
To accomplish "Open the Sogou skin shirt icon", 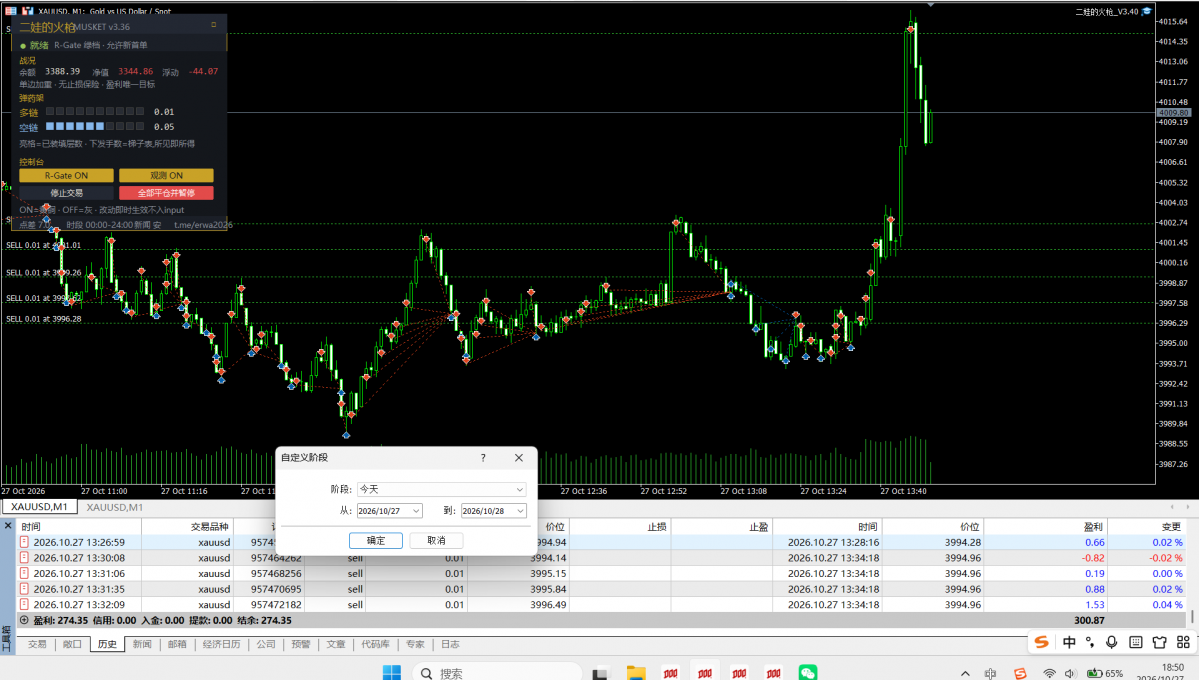I will click(x=1159, y=643).
